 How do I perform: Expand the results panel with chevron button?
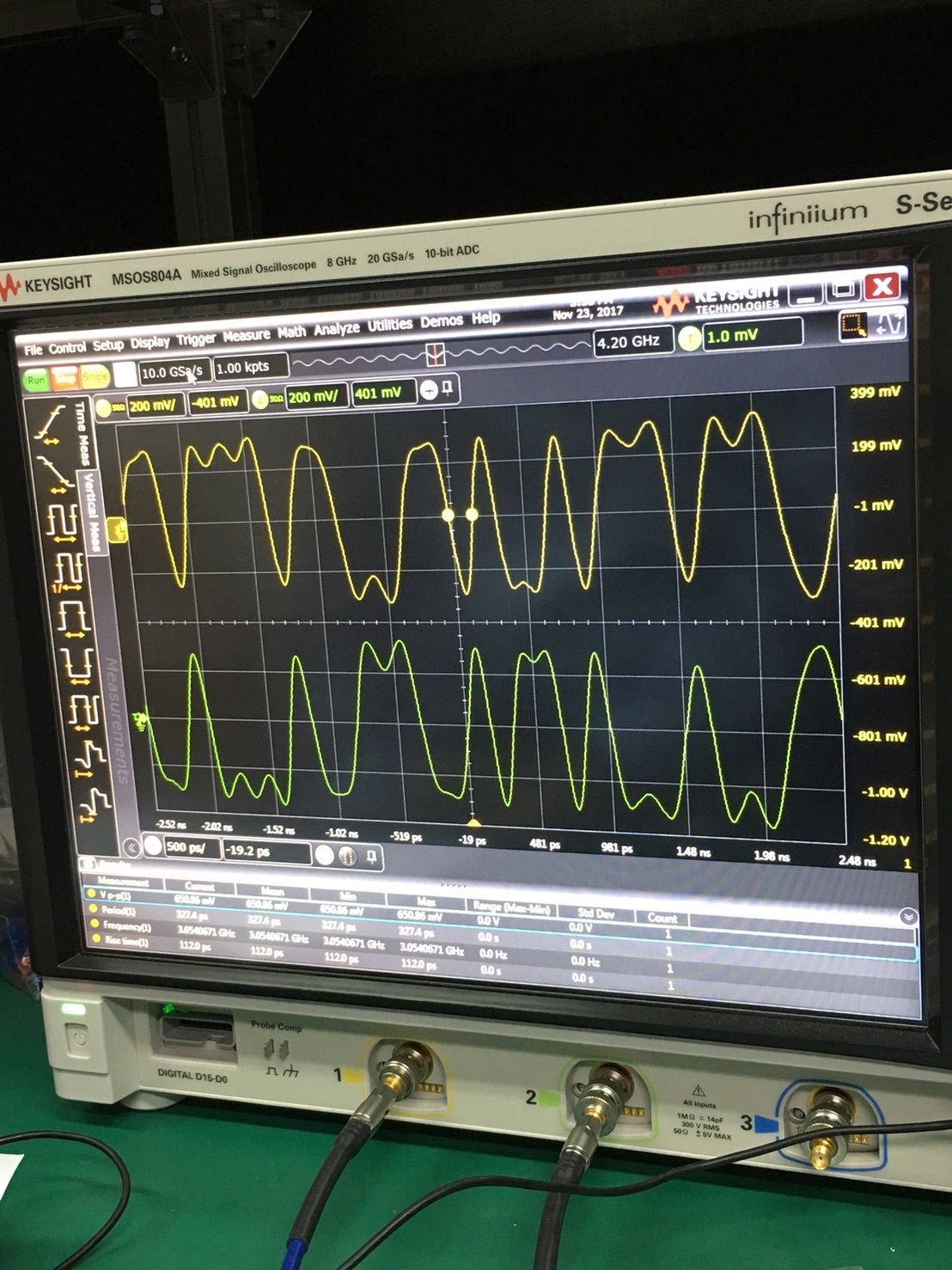pos(908,917)
